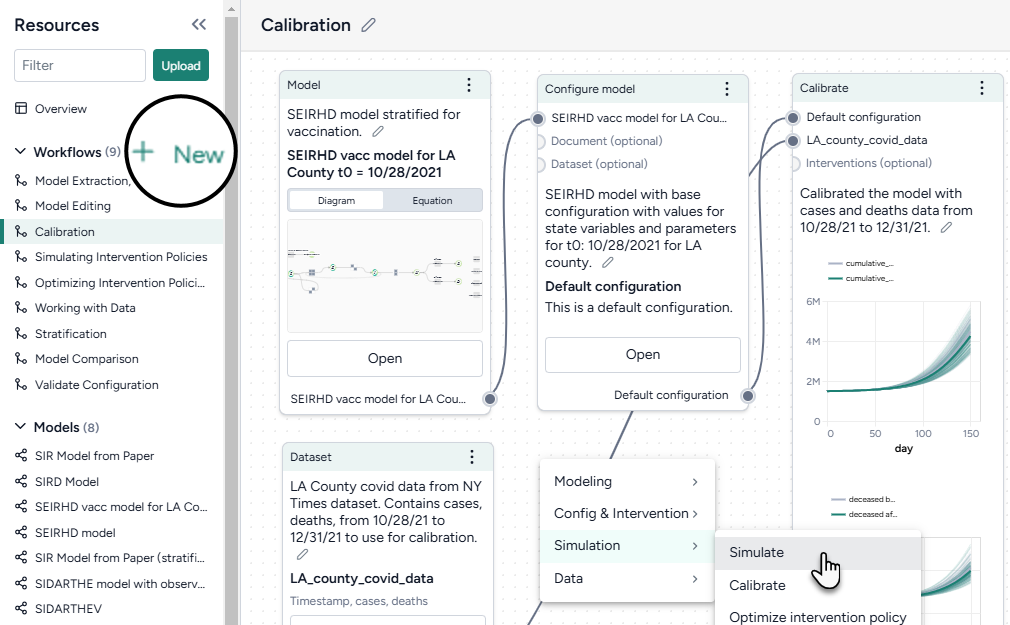Click the Default configuration output port
1010x625 pixels.
(x=748, y=395)
